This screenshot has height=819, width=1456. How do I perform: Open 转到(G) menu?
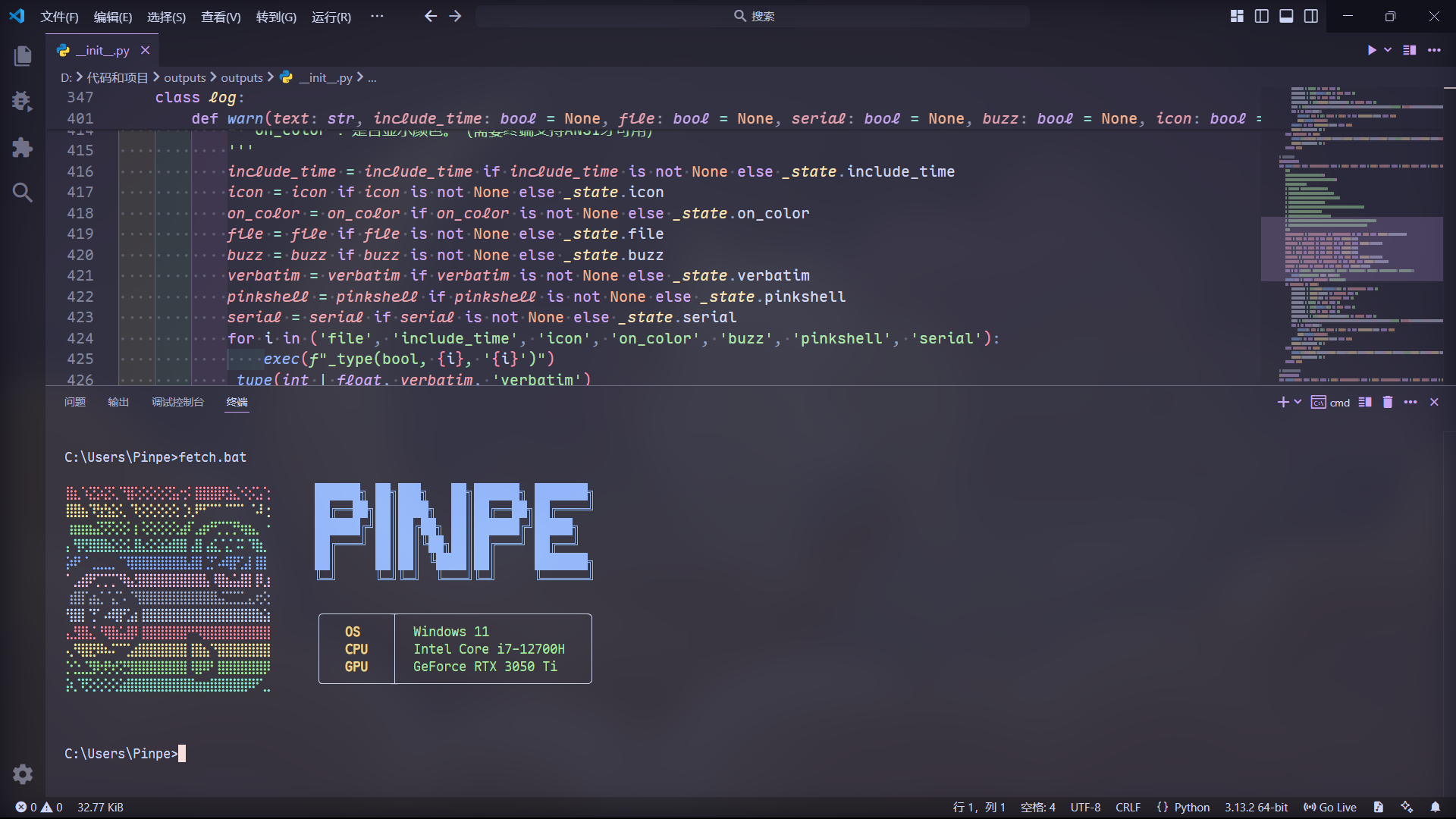276,17
